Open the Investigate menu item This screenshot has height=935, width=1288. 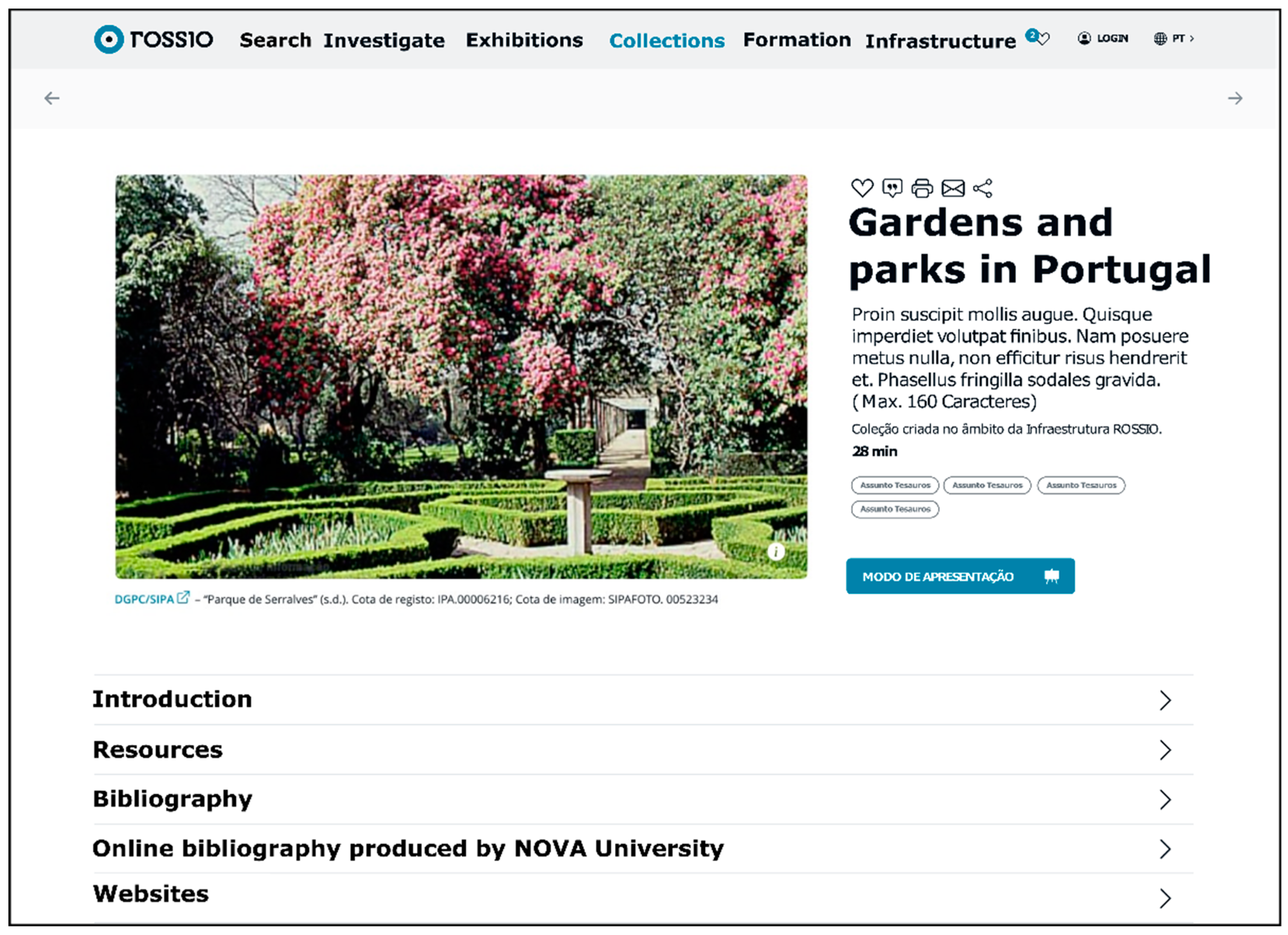384,40
